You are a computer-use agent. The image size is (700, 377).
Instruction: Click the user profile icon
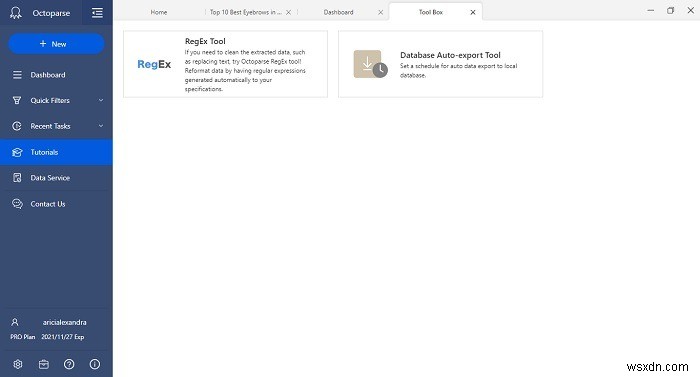15,322
